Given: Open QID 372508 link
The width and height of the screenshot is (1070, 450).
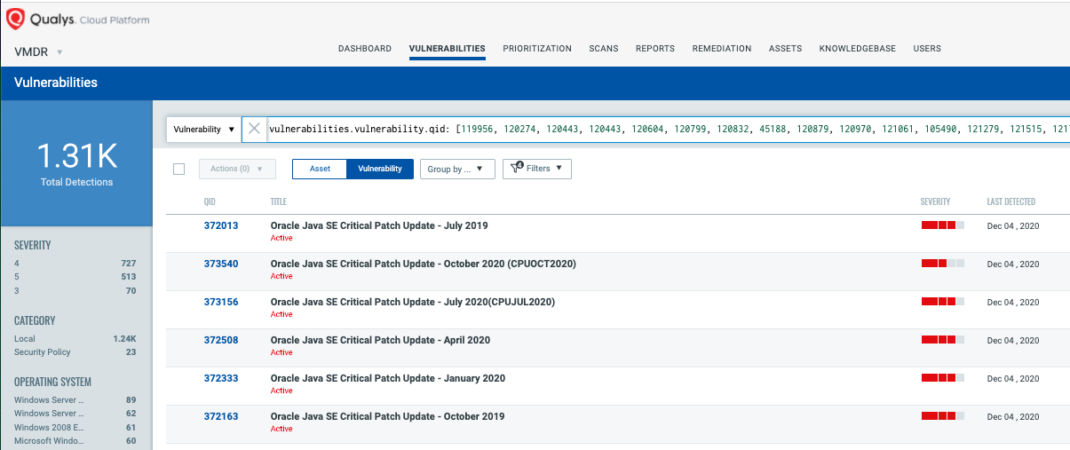Looking at the screenshot, I should (x=221, y=340).
